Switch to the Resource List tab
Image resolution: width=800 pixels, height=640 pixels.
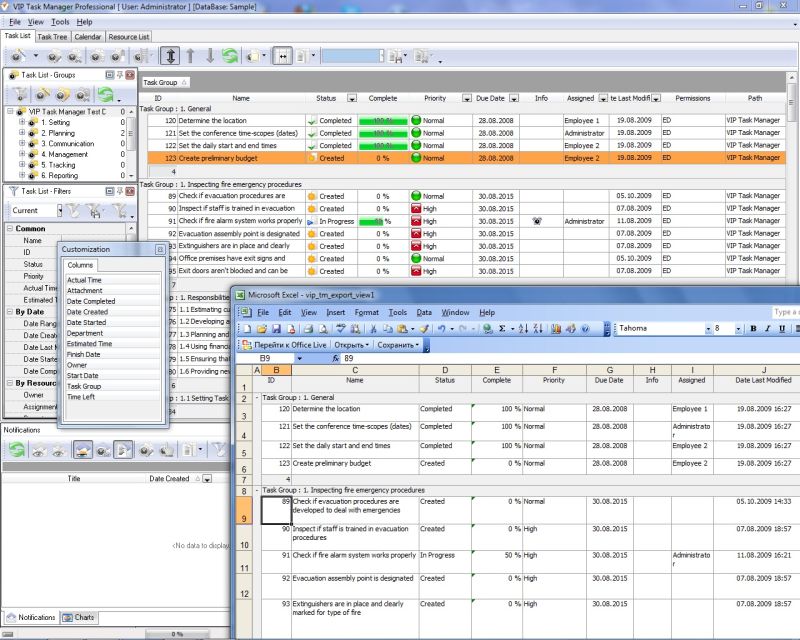pyautogui.click(x=129, y=37)
